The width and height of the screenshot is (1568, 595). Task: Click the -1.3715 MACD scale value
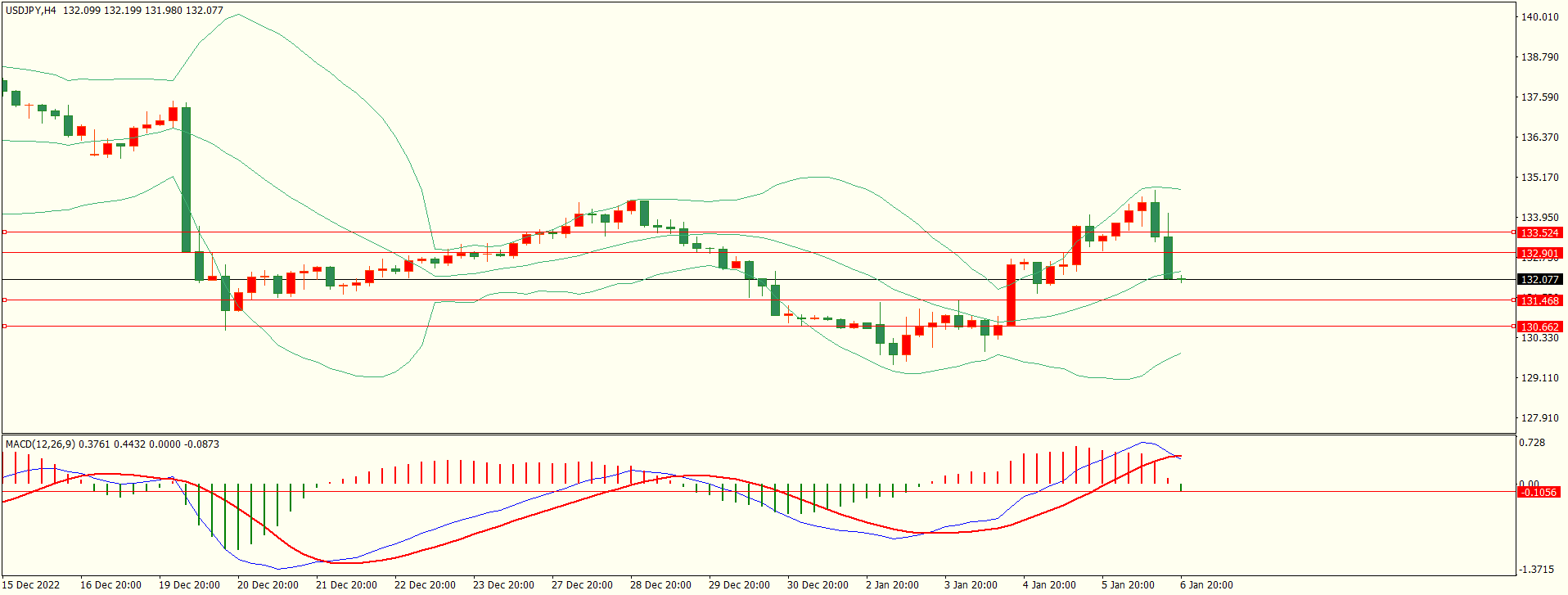[1537, 570]
